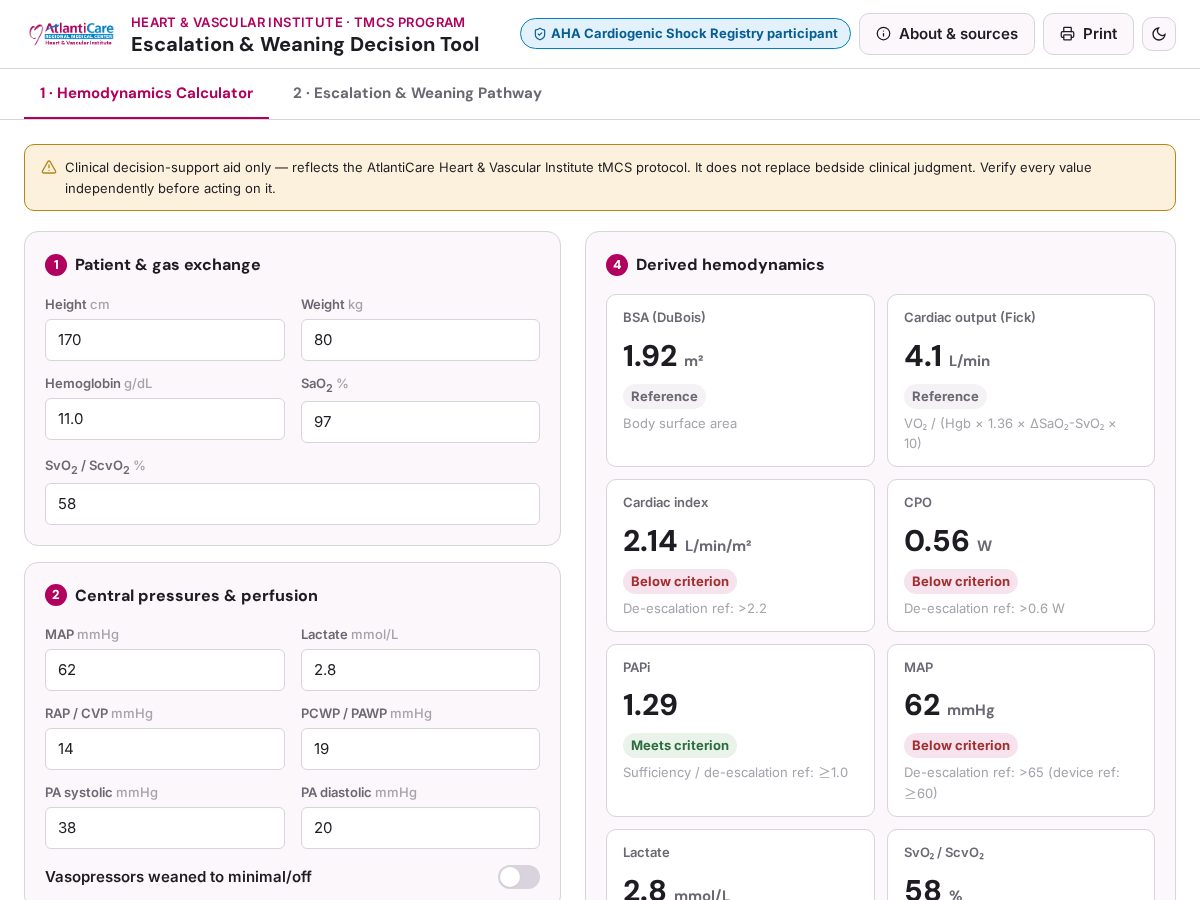The image size is (1200, 900).
Task: Toggle dark mode moon icon
Action: [x=1159, y=34]
